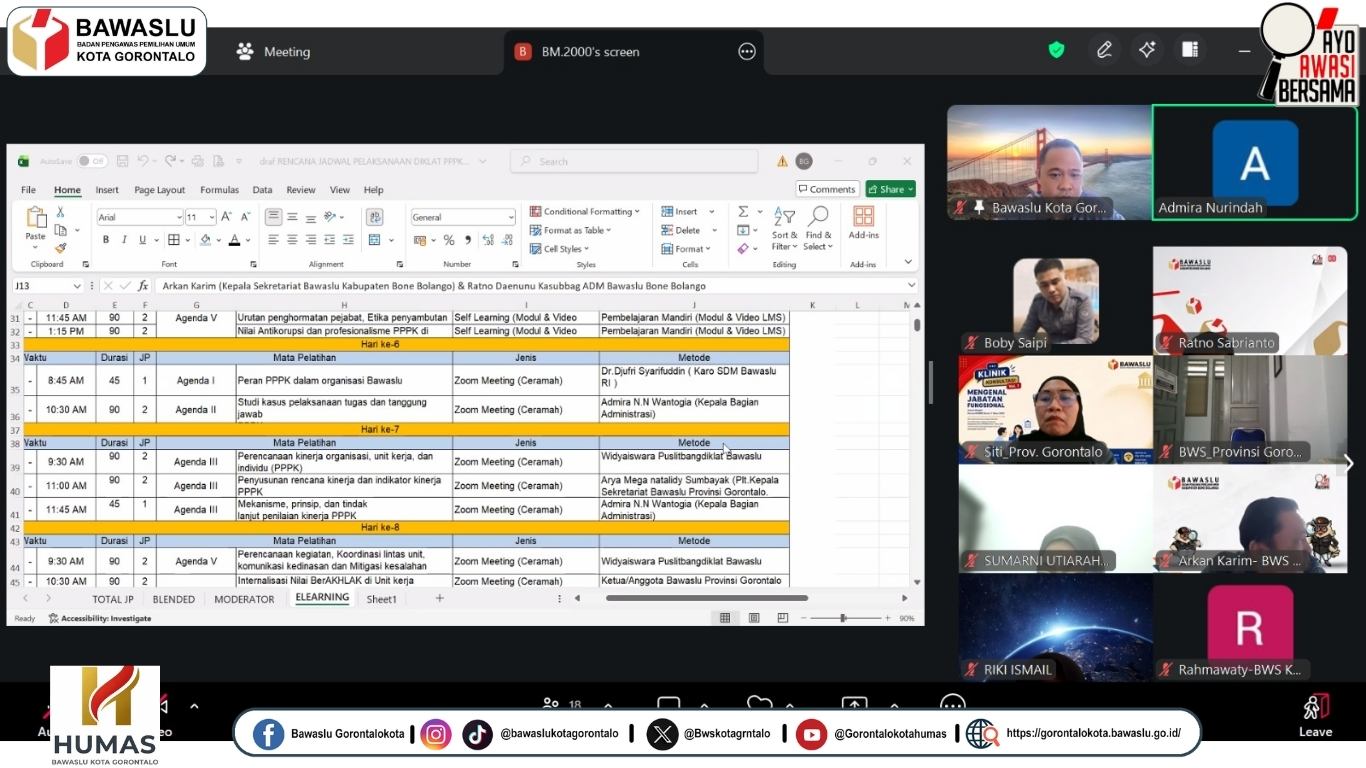
Task: Toggle underline formatting
Action: coord(142,240)
